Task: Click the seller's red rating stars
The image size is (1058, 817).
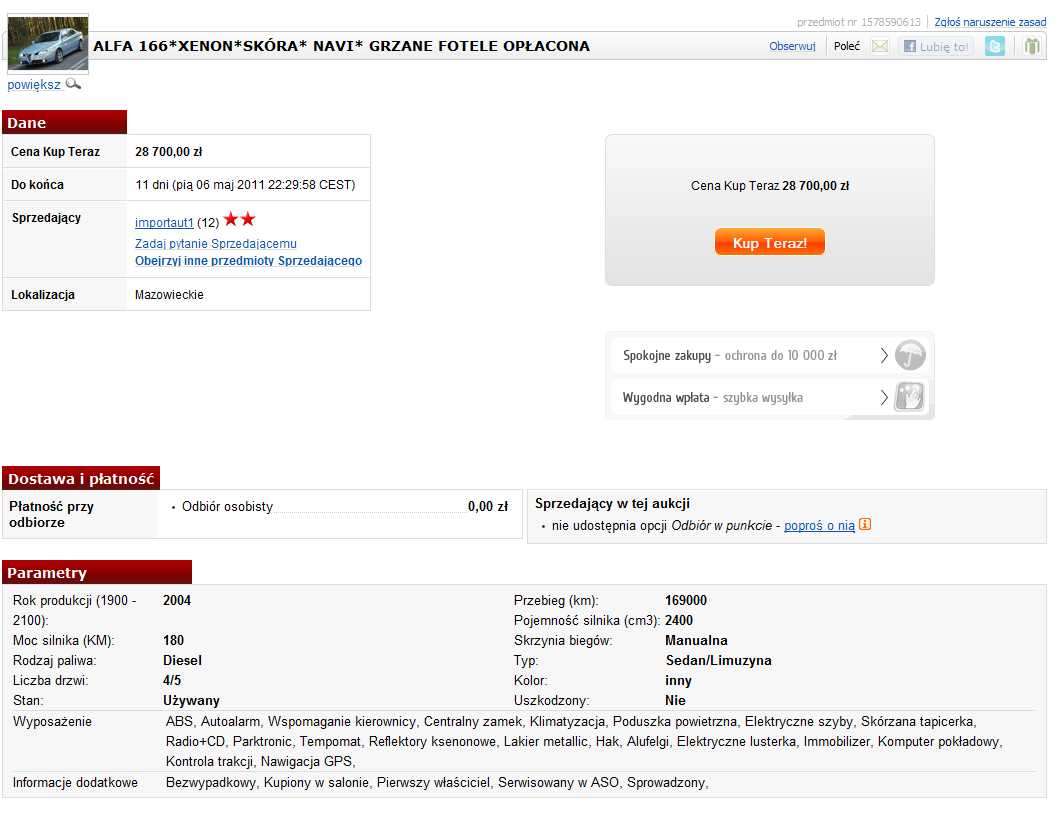Action: point(240,219)
